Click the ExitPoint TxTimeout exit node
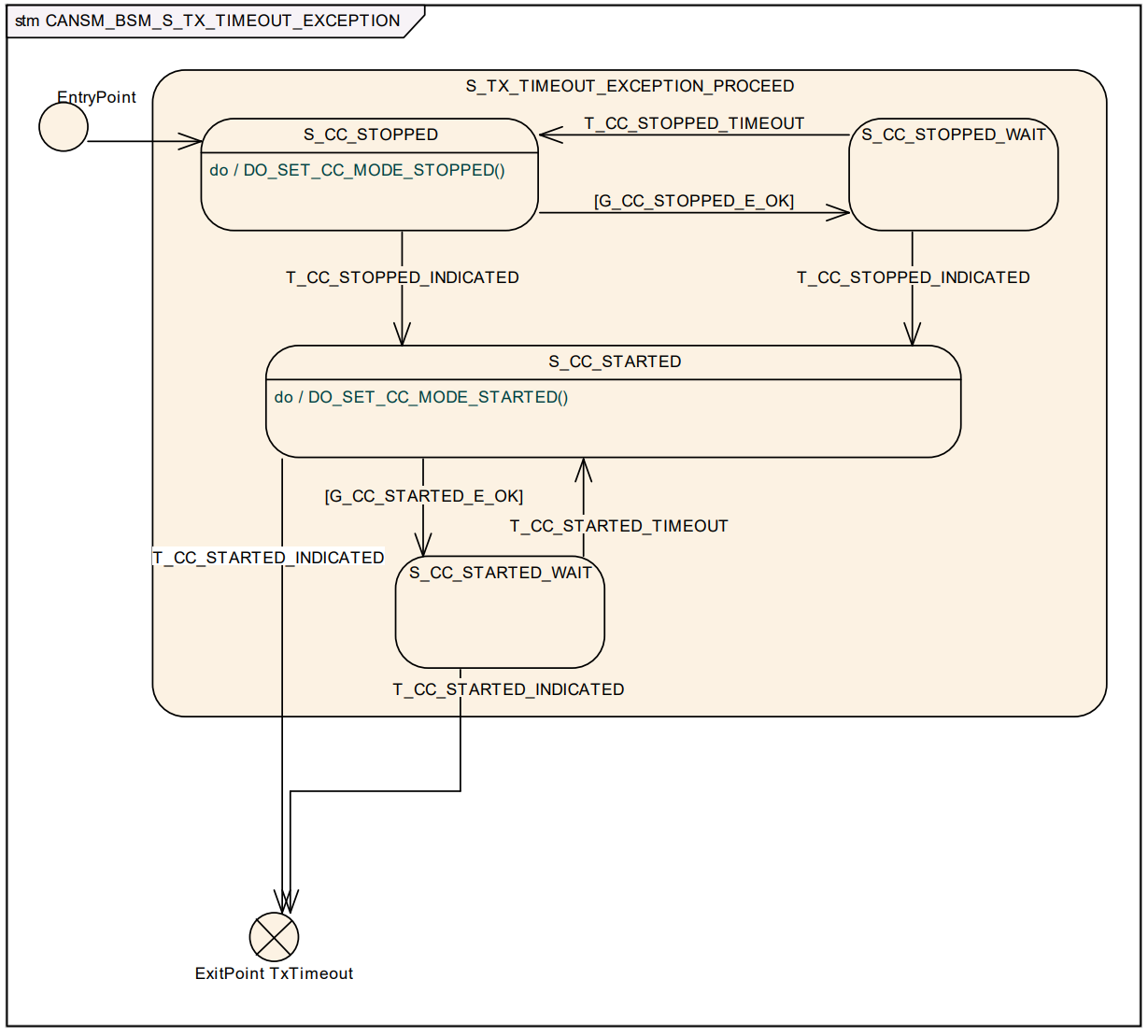Image resolution: width=1148 pixels, height=1036 pixels. point(273,937)
